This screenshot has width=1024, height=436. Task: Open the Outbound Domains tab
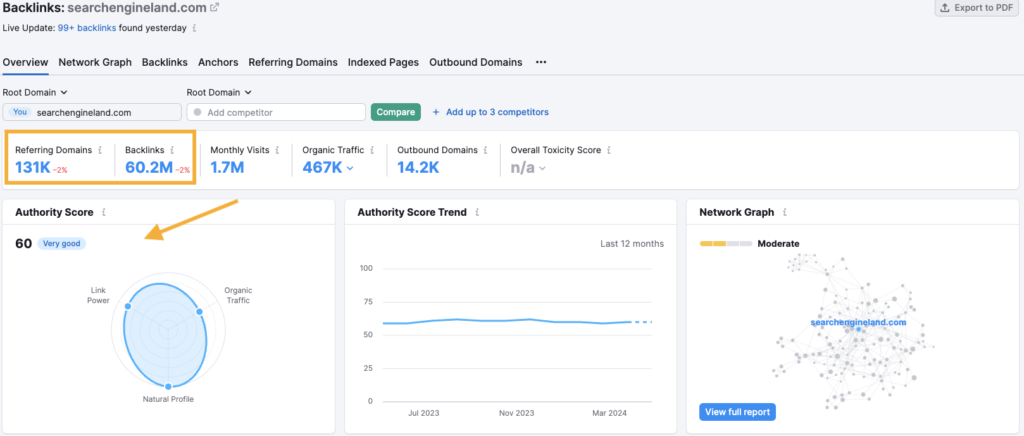(x=476, y=63)
